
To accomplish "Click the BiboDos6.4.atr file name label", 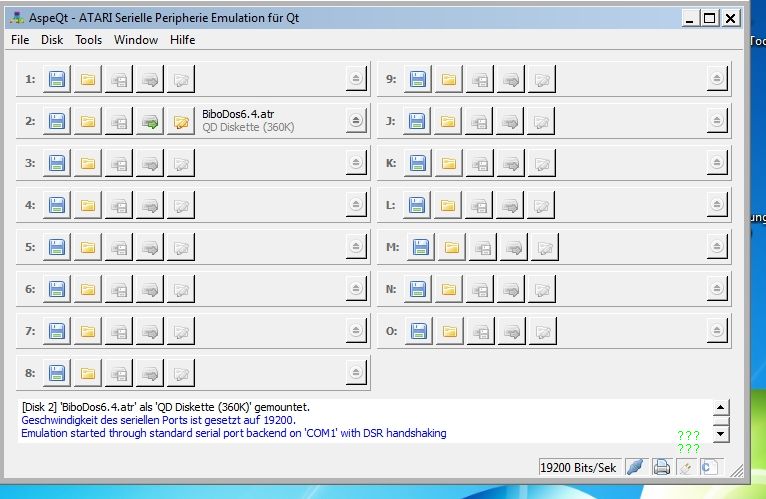I will coord(238,114).
